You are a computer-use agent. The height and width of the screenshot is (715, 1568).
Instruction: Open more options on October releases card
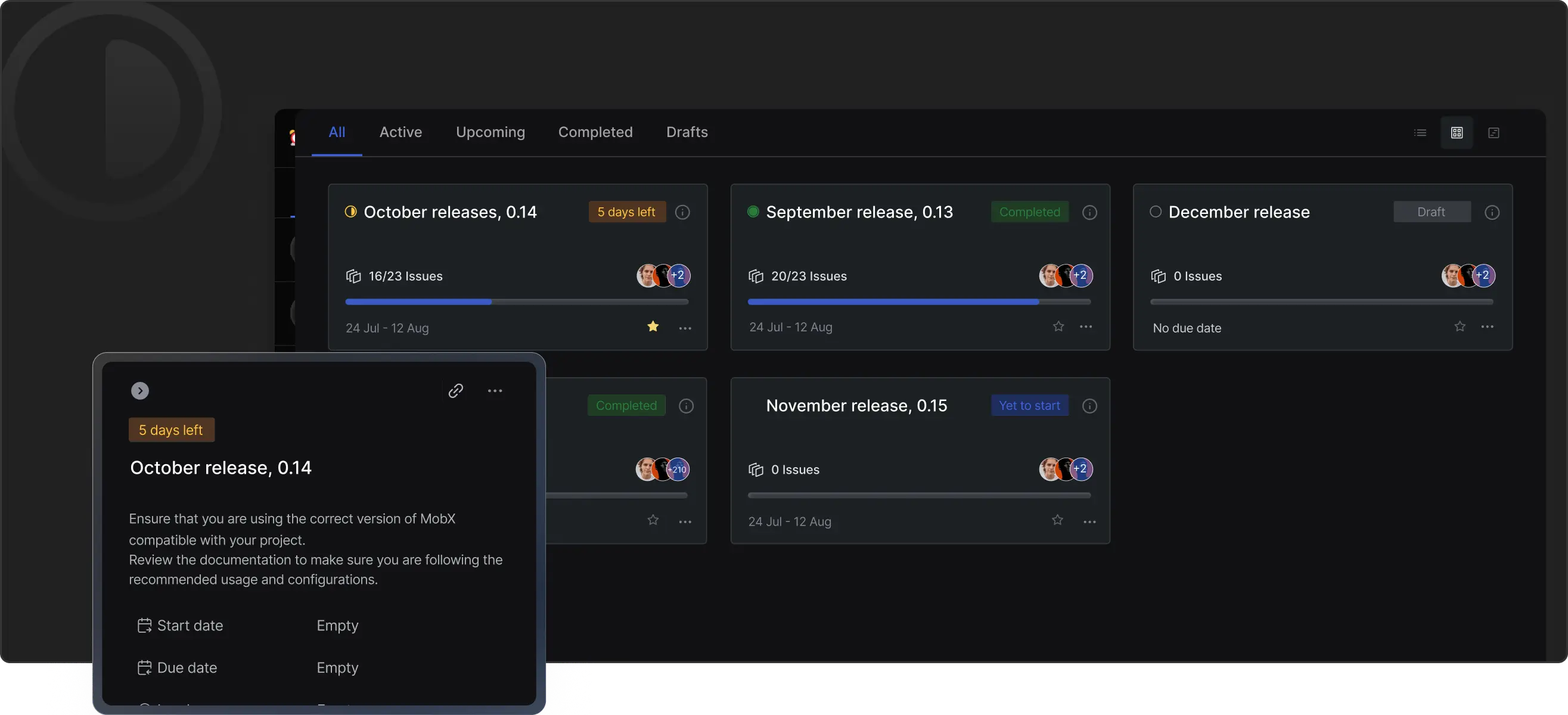[685, 328]
